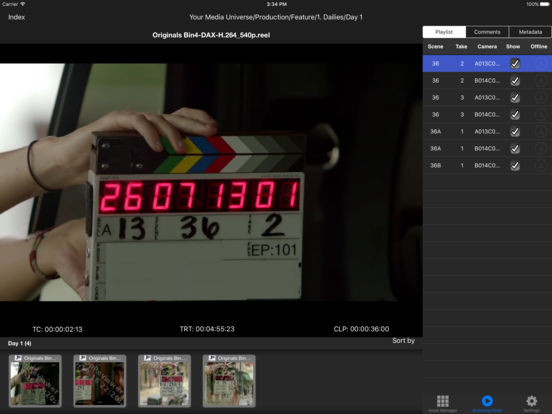Select playlist row 36 take 3 B014C0
552x414 pixels.
[487, 114]
